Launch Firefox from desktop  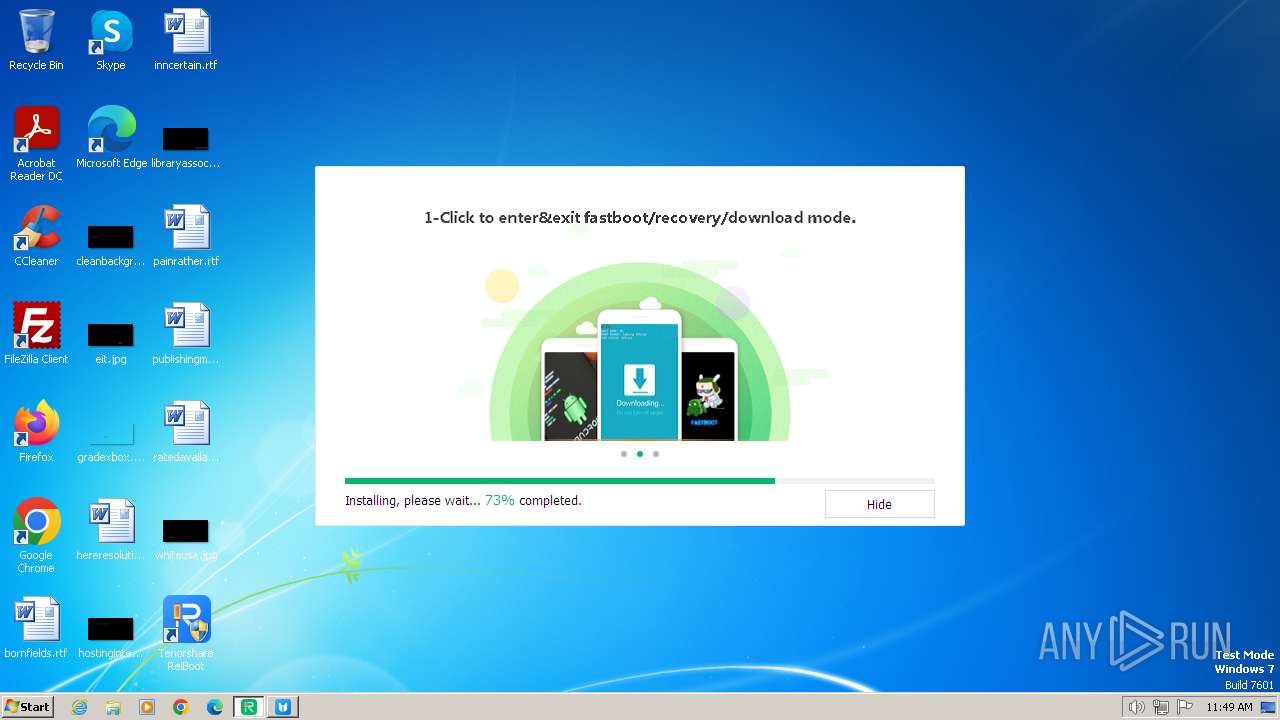coord(36,432)
